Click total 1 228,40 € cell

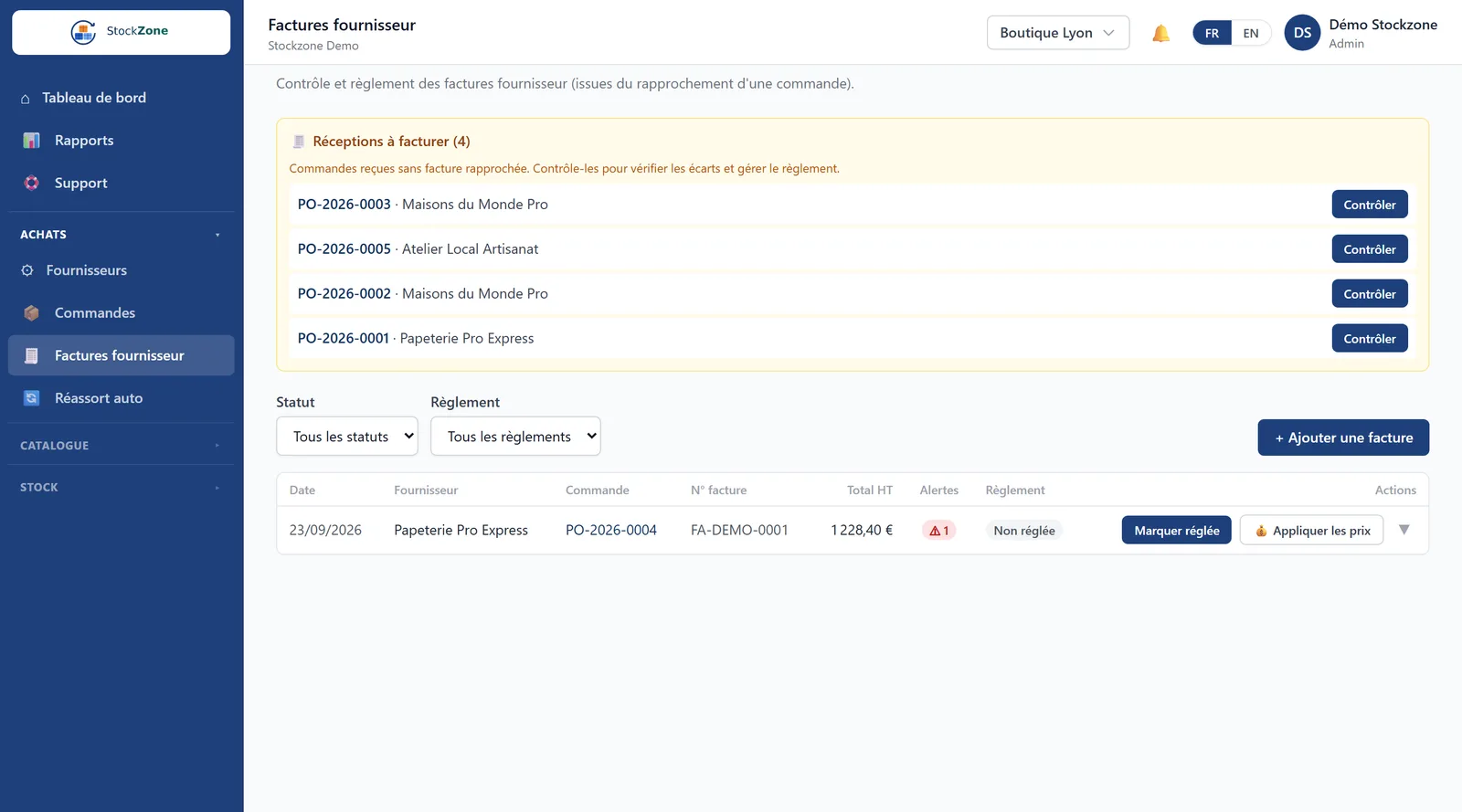pyautogui.click(x=862, y=530)
